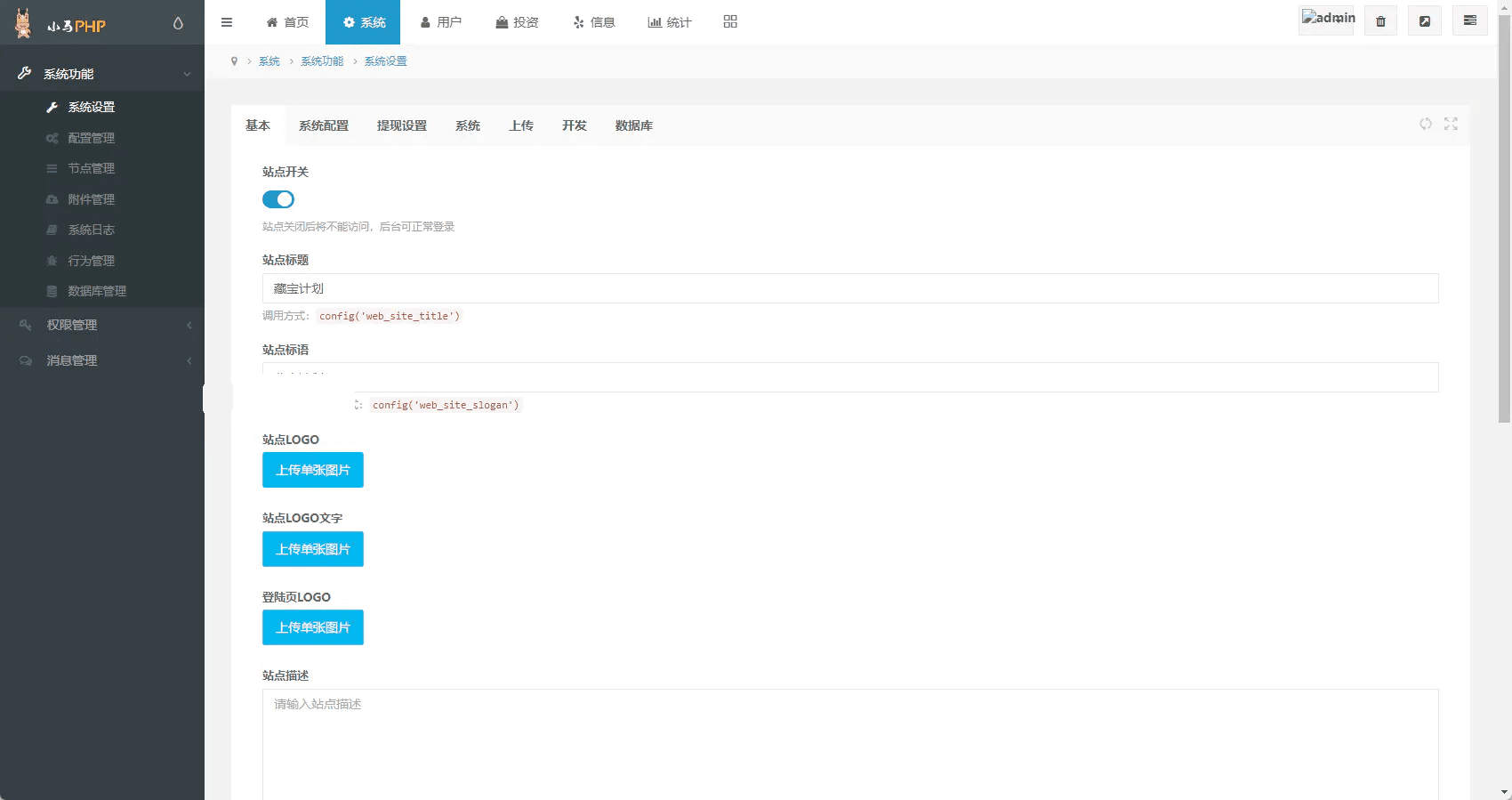
Task: Click upload button under 登陆页LOGO
Action: pos(313,627)
